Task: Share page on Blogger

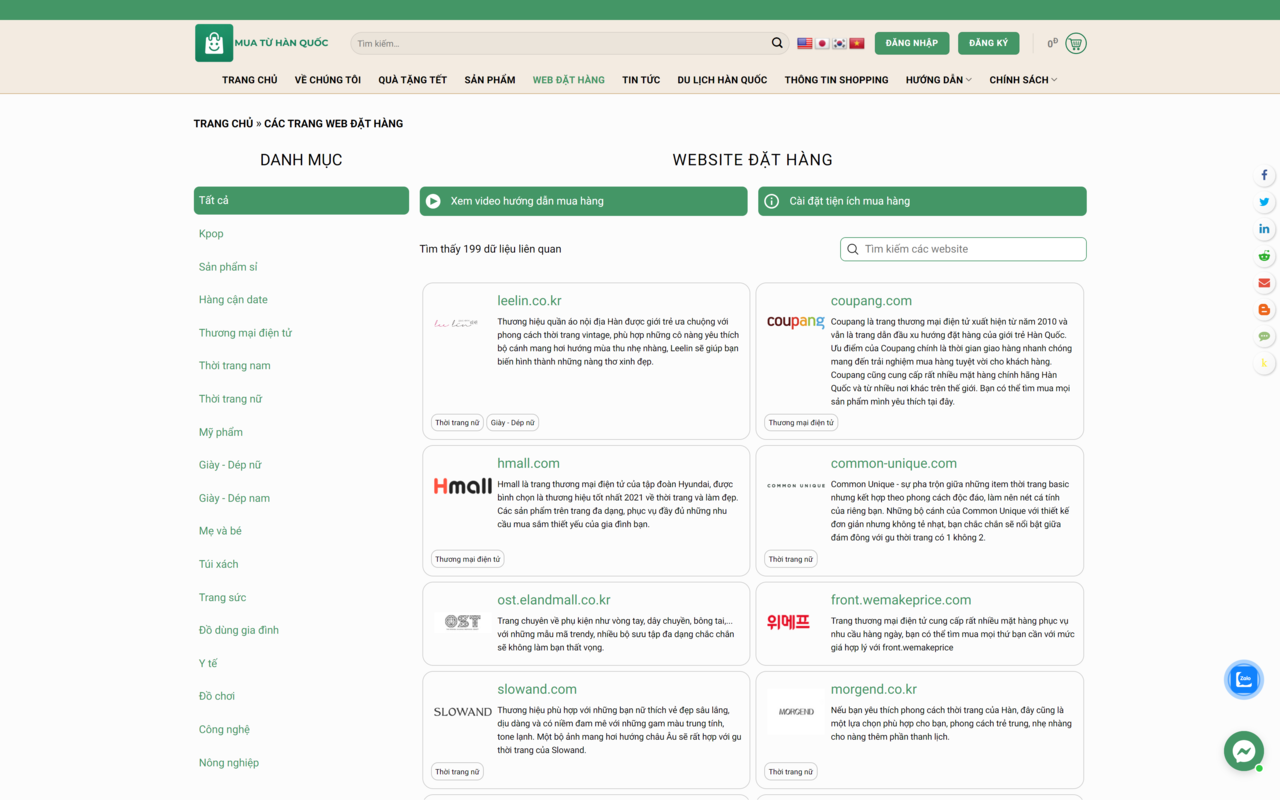Action: point(1264,310)
